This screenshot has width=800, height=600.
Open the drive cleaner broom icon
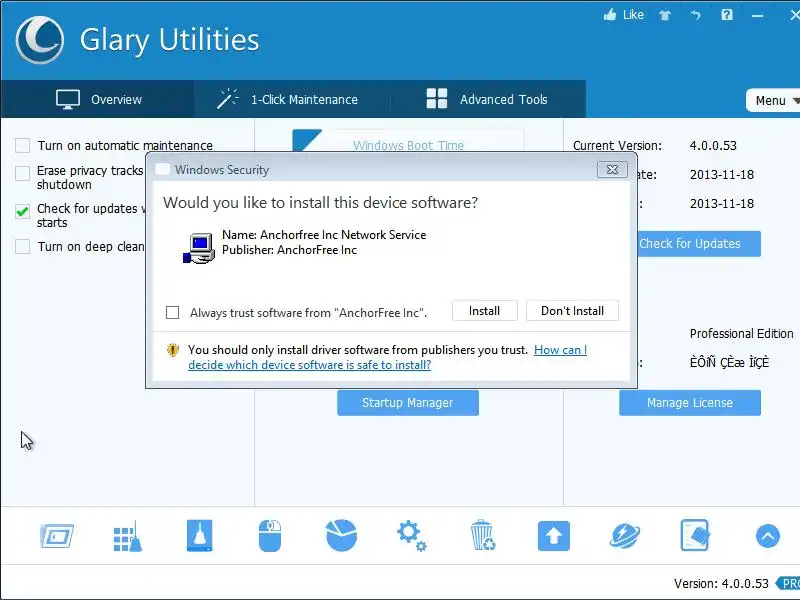tap(199, 536)
